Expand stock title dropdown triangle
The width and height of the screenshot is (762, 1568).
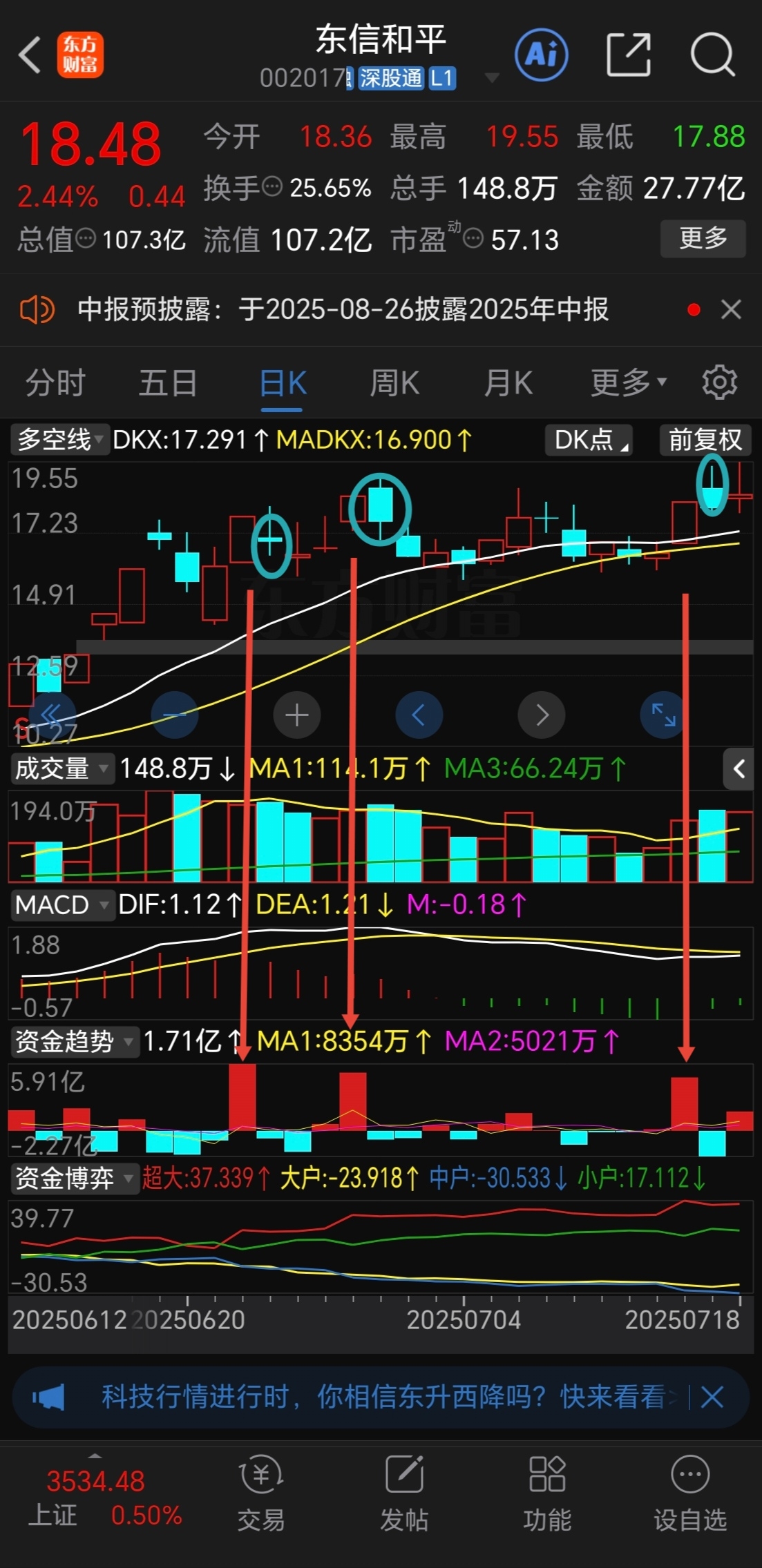coord(492,78)
